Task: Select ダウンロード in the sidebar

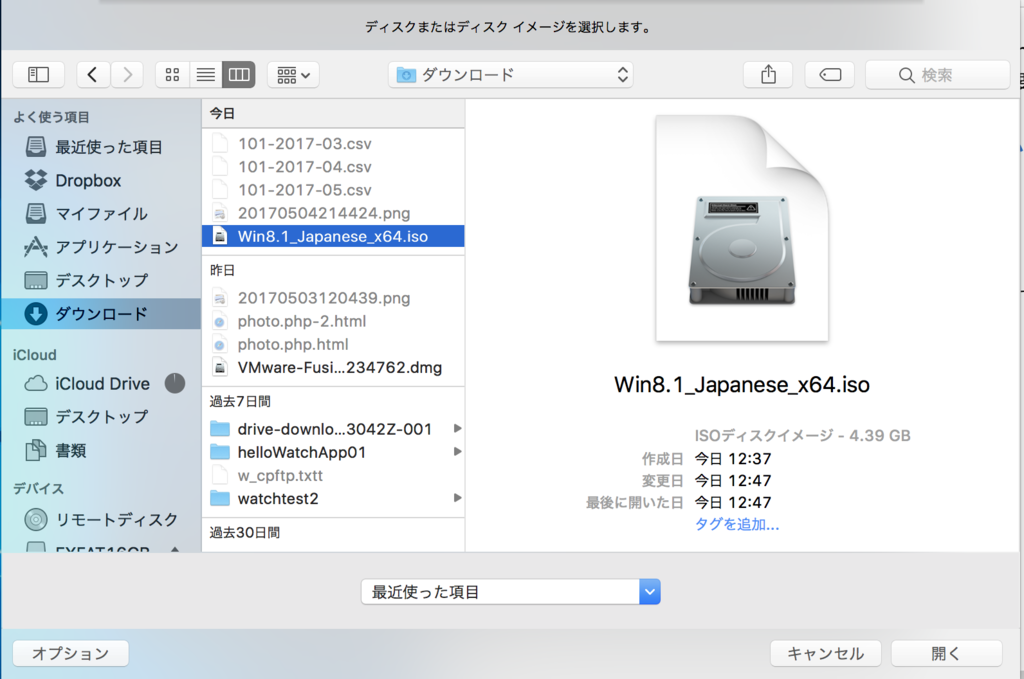Action: tap(101, 314)
